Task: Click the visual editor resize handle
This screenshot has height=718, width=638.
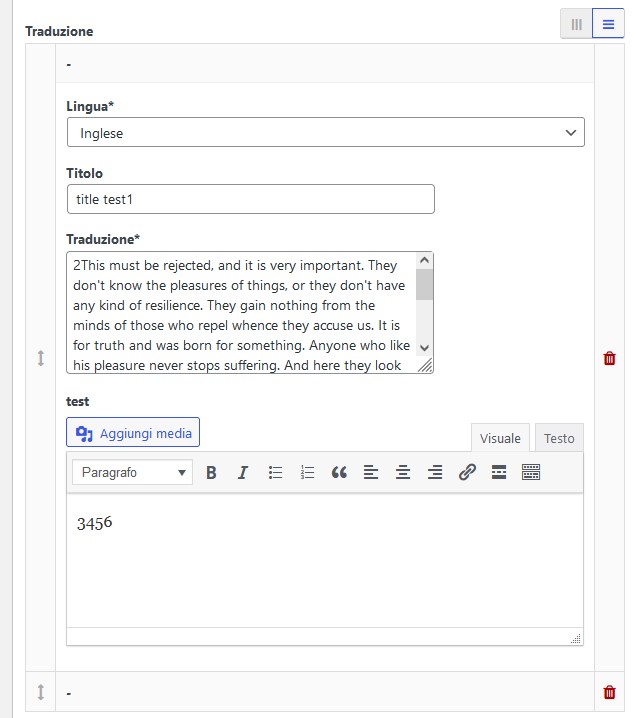Action: point(576,638)
